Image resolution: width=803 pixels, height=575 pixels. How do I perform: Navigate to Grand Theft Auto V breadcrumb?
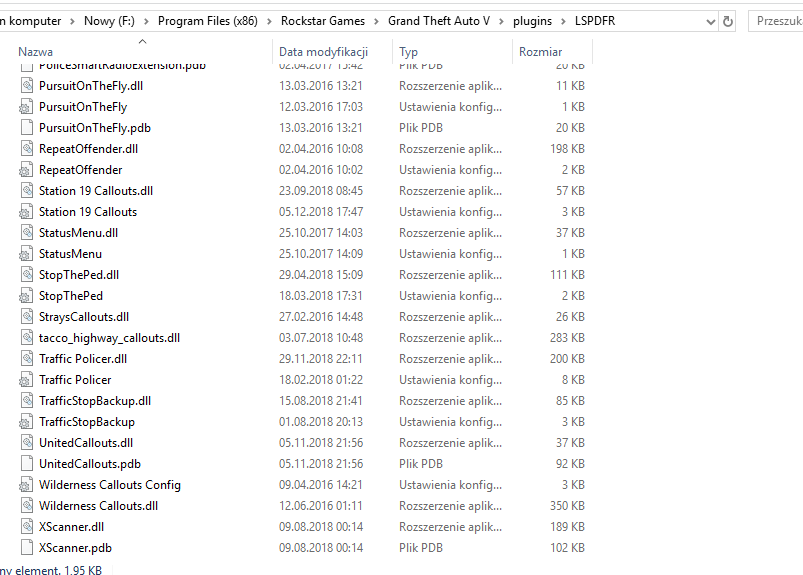pos(439,21)
